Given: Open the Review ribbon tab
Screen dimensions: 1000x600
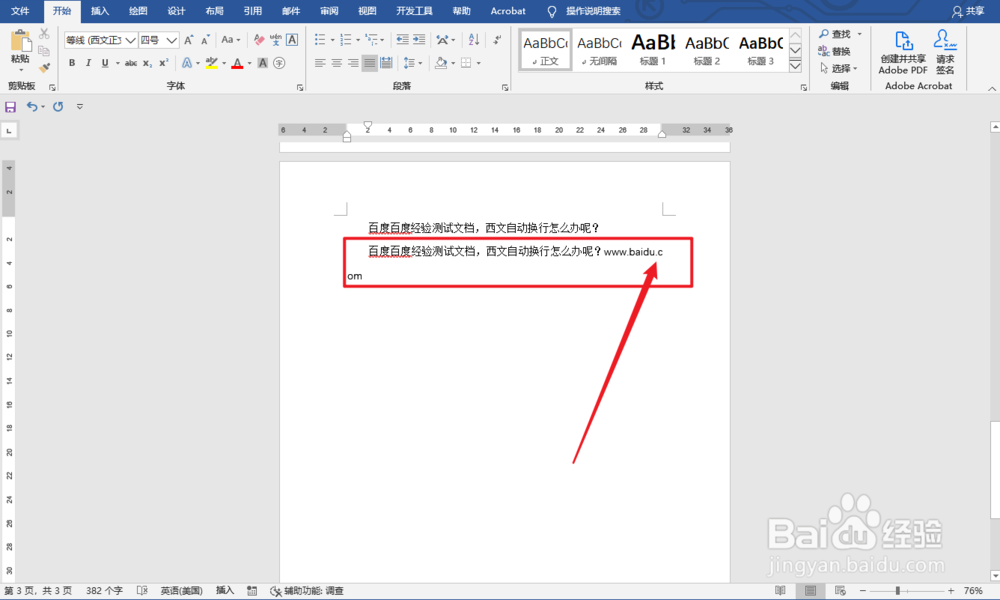Looking at the screenshot, I should pos(329,11).
